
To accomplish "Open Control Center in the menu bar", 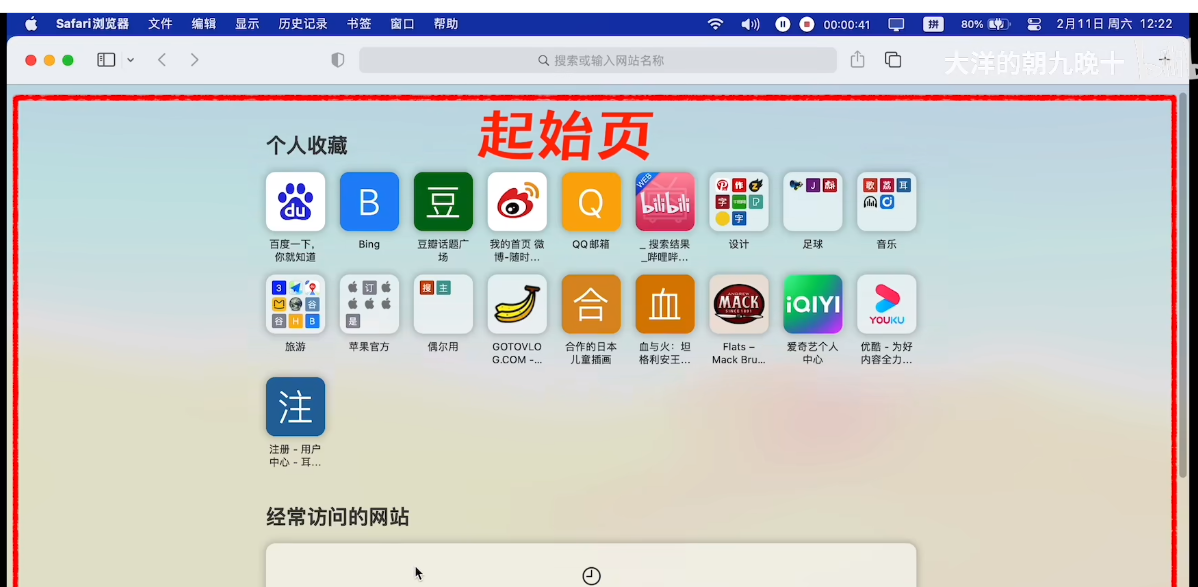I will point(1034,24).
